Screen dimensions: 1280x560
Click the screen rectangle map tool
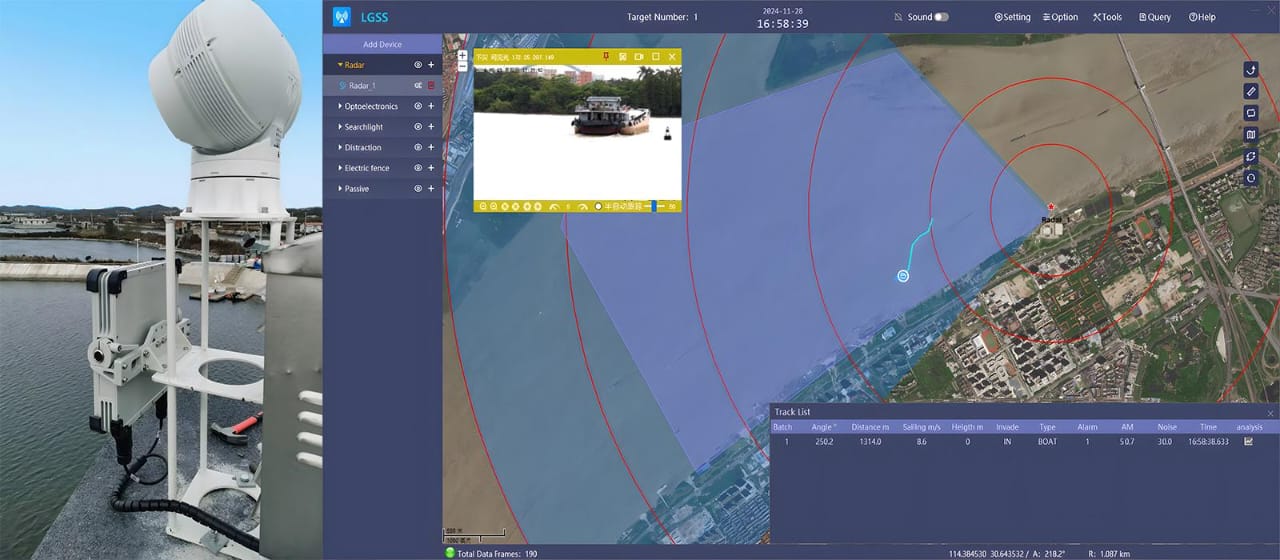(1250, 113)
